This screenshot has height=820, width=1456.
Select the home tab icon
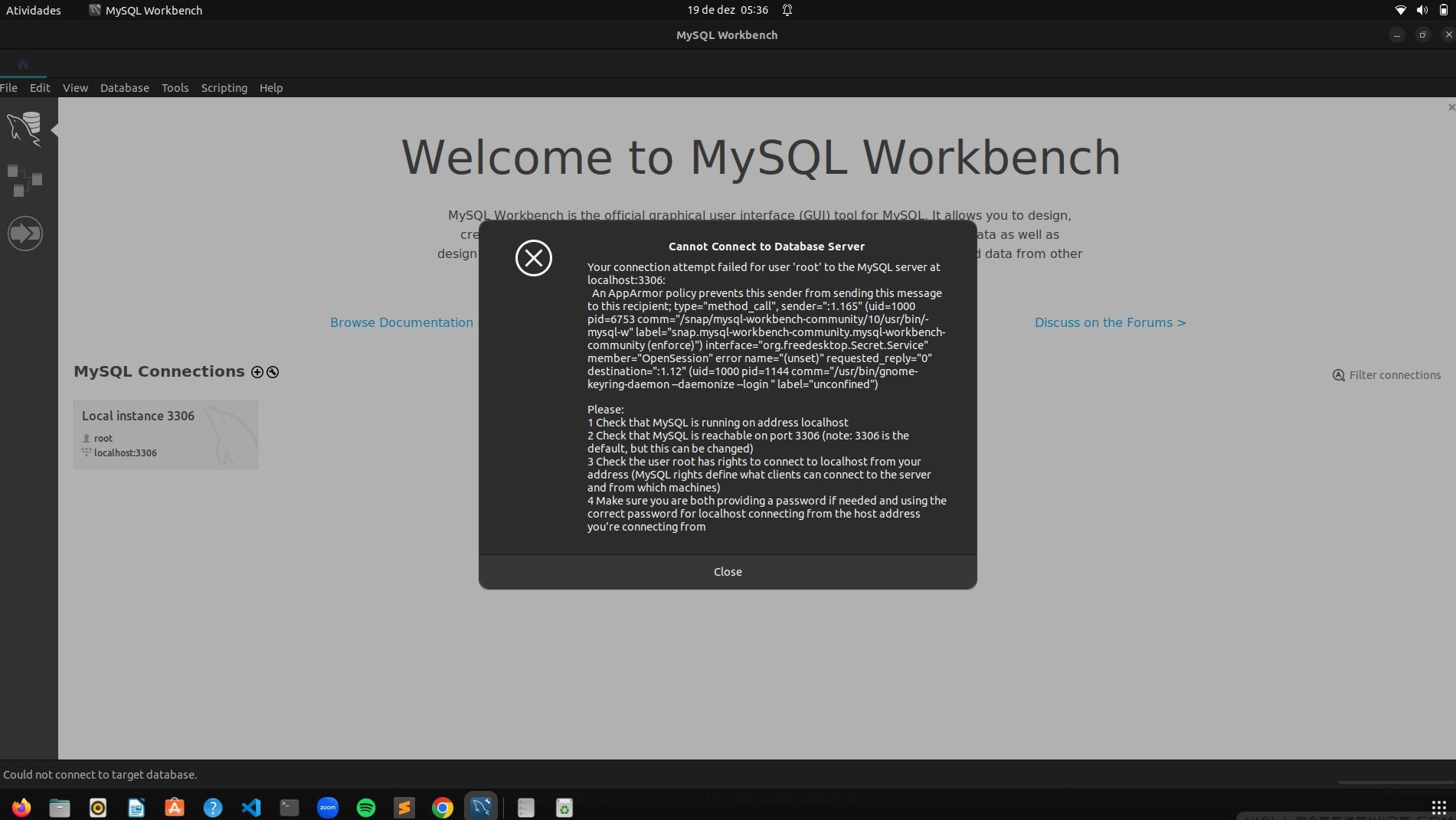pos(23,64)
